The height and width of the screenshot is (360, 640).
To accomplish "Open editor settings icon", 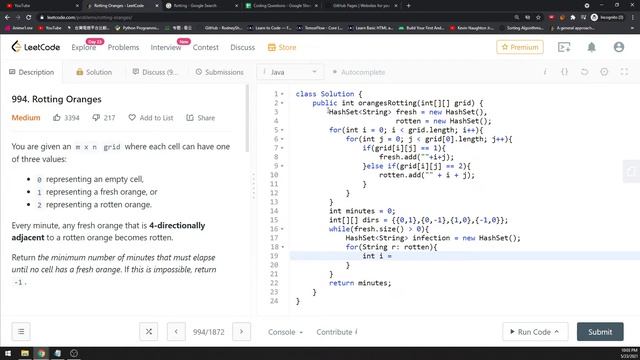I will click(x=604, y=72).
